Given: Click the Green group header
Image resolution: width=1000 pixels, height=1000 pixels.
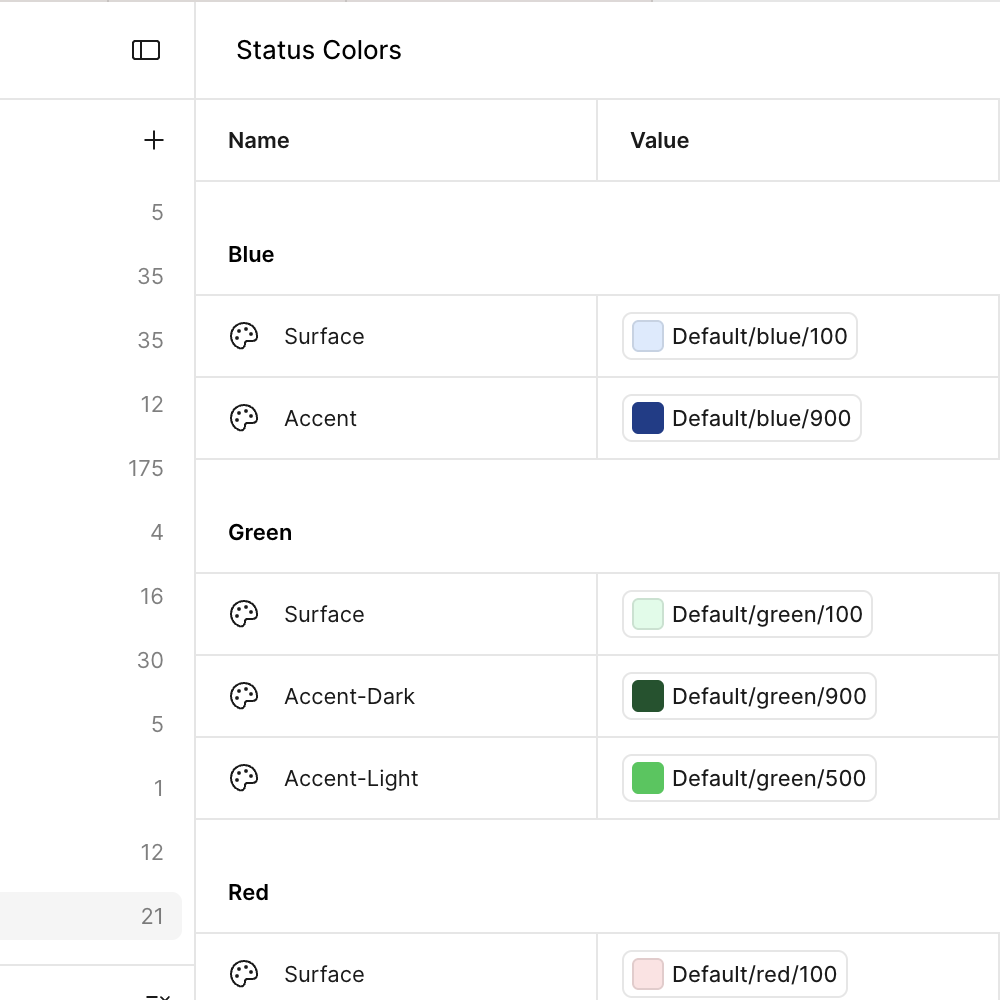Looking at the screenshot, I should 260,533.
